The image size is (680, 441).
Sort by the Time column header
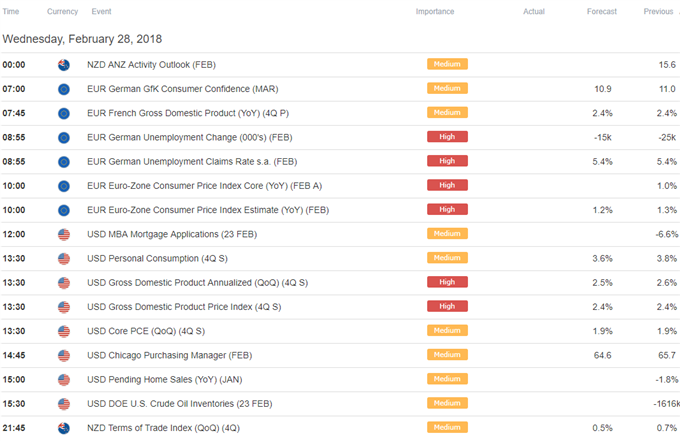(11, 12)
